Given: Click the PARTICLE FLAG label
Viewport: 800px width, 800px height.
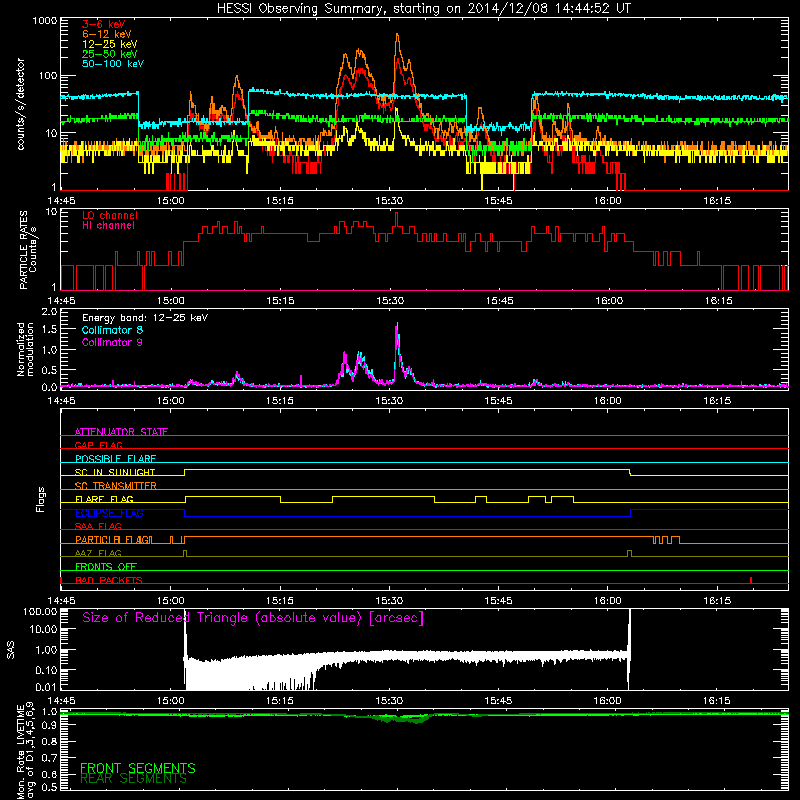Looking at the screenshot, I should tap(113, 540).
